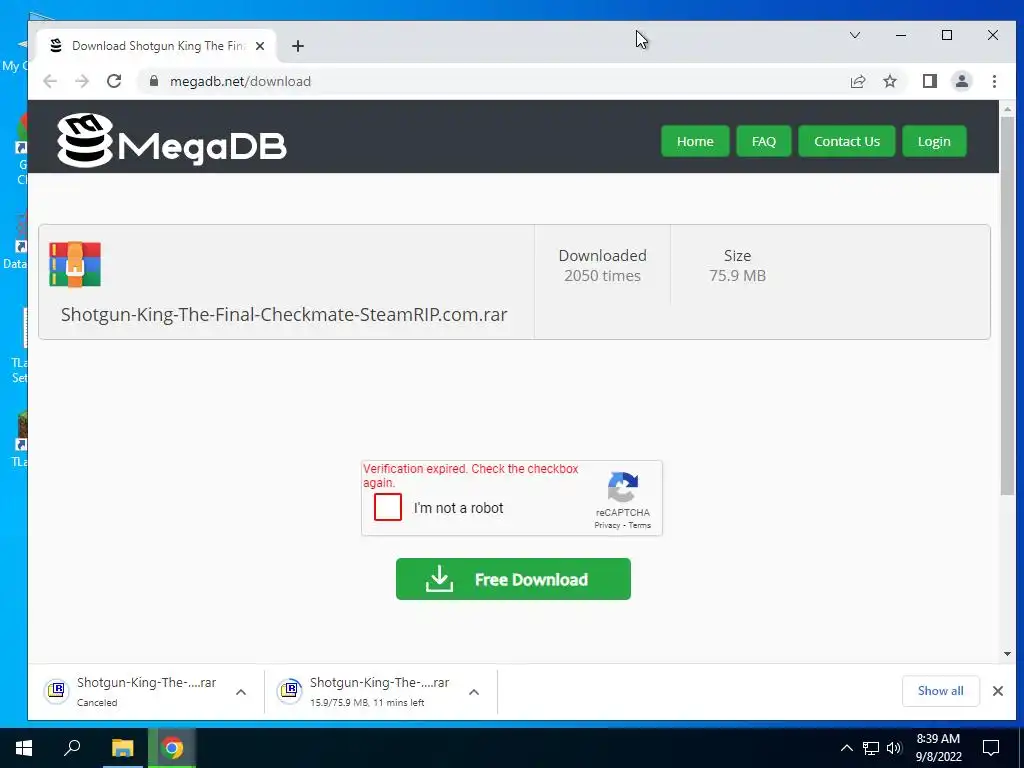Open File Explorer from taskbar
Image resolution: width=1024 pixels, height=768 pixels.
(122, 748)
